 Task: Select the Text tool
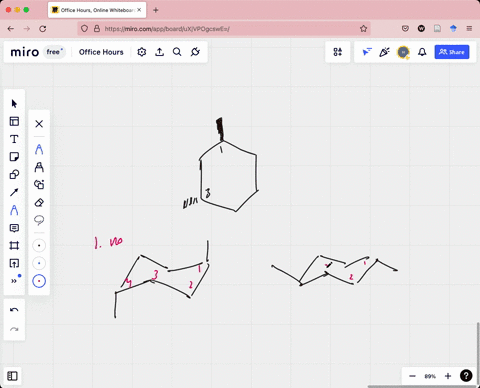[x=14, y=139]
